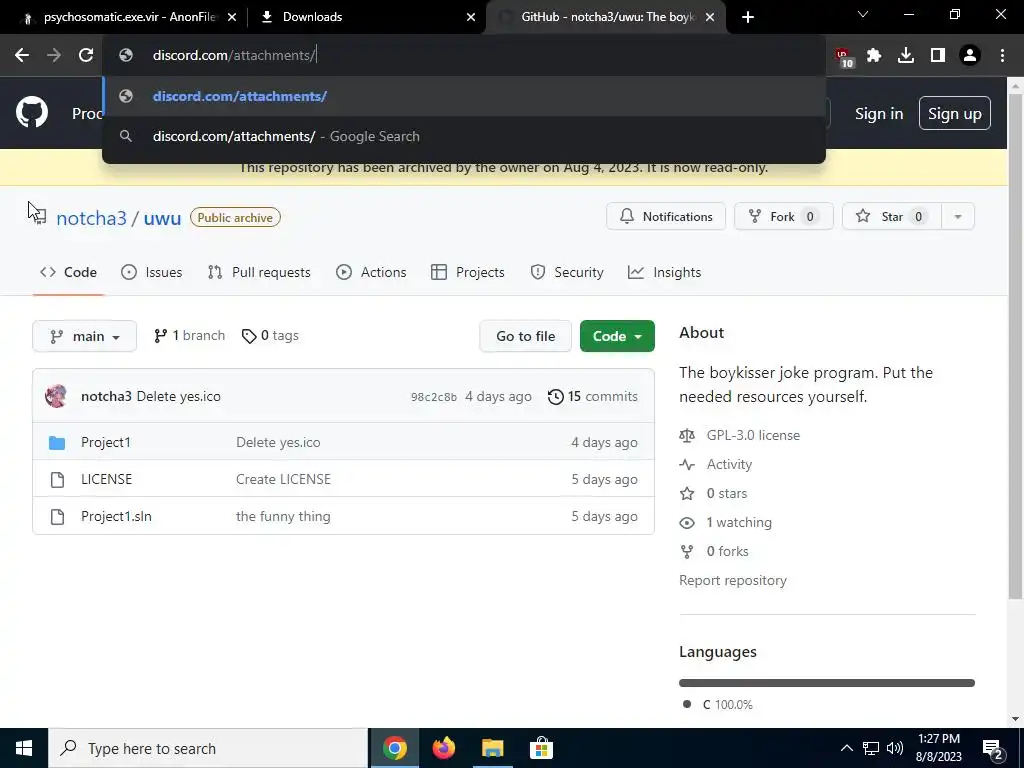Open the LICENSE file

click(106, 479)
